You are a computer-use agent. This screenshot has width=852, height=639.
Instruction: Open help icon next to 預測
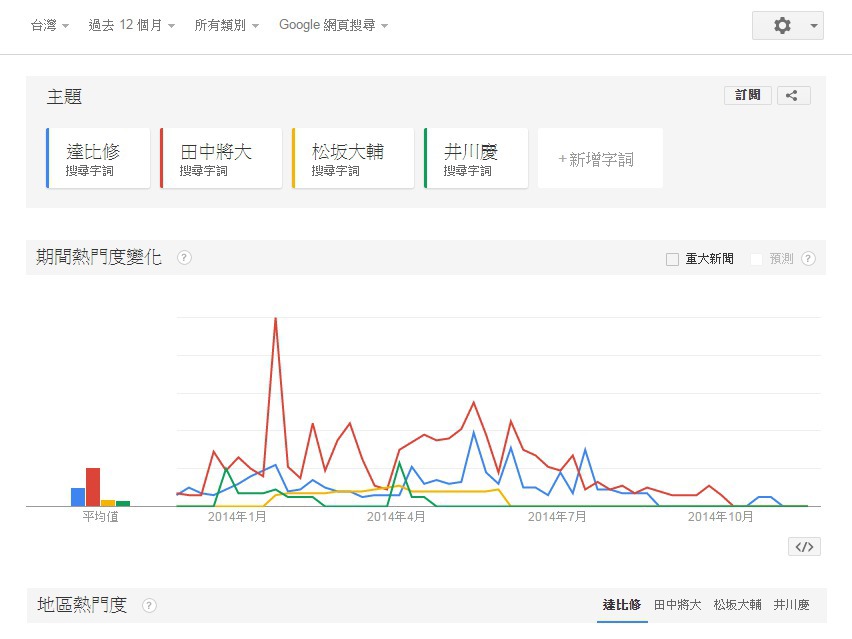[808, 259]
